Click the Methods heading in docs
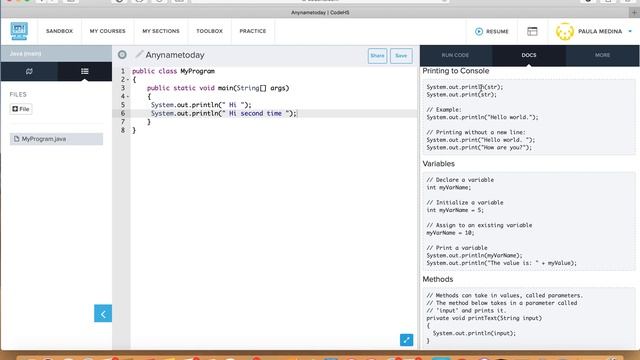The height and width of the screenshot is (360, 640). click(438, 279)
